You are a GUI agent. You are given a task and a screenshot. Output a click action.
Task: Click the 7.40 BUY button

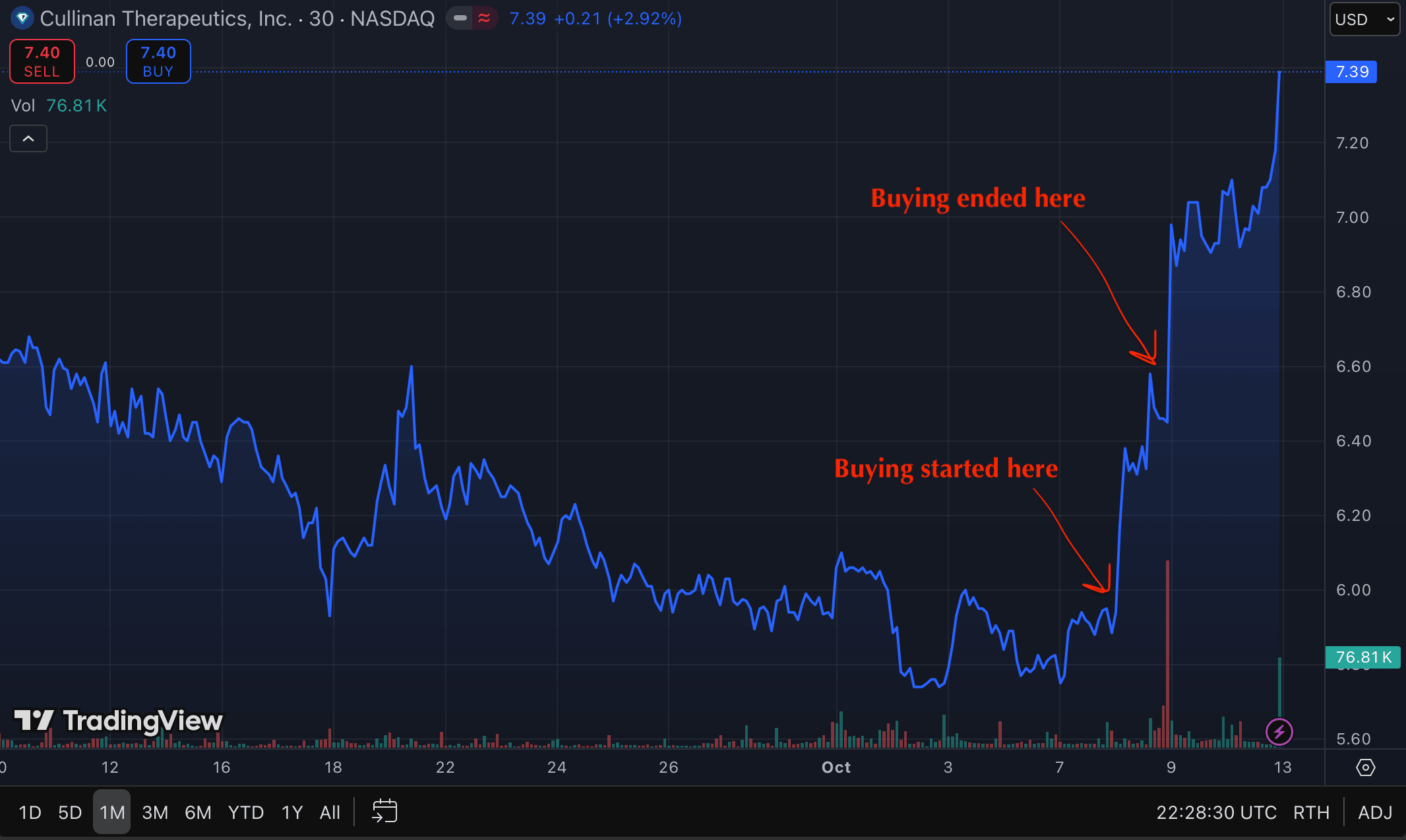point(158,61)
